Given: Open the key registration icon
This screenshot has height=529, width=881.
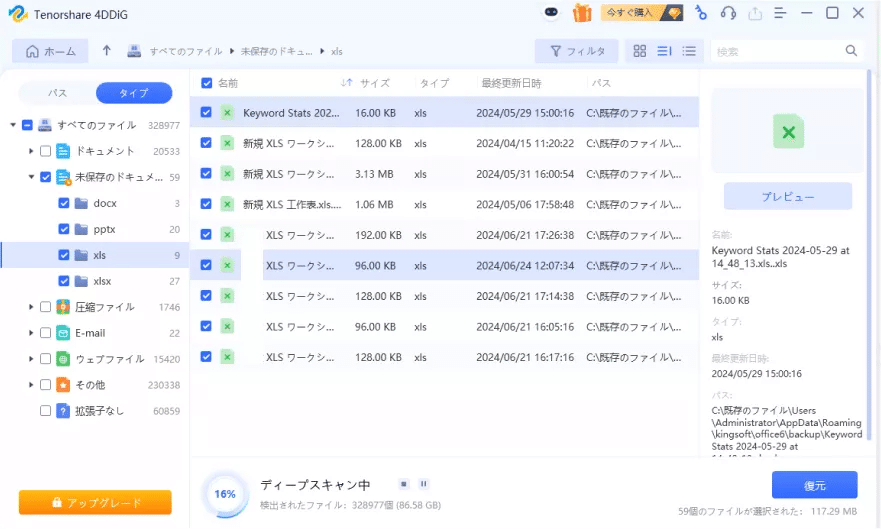Looking at the screenshot, I should pos(701,12).
